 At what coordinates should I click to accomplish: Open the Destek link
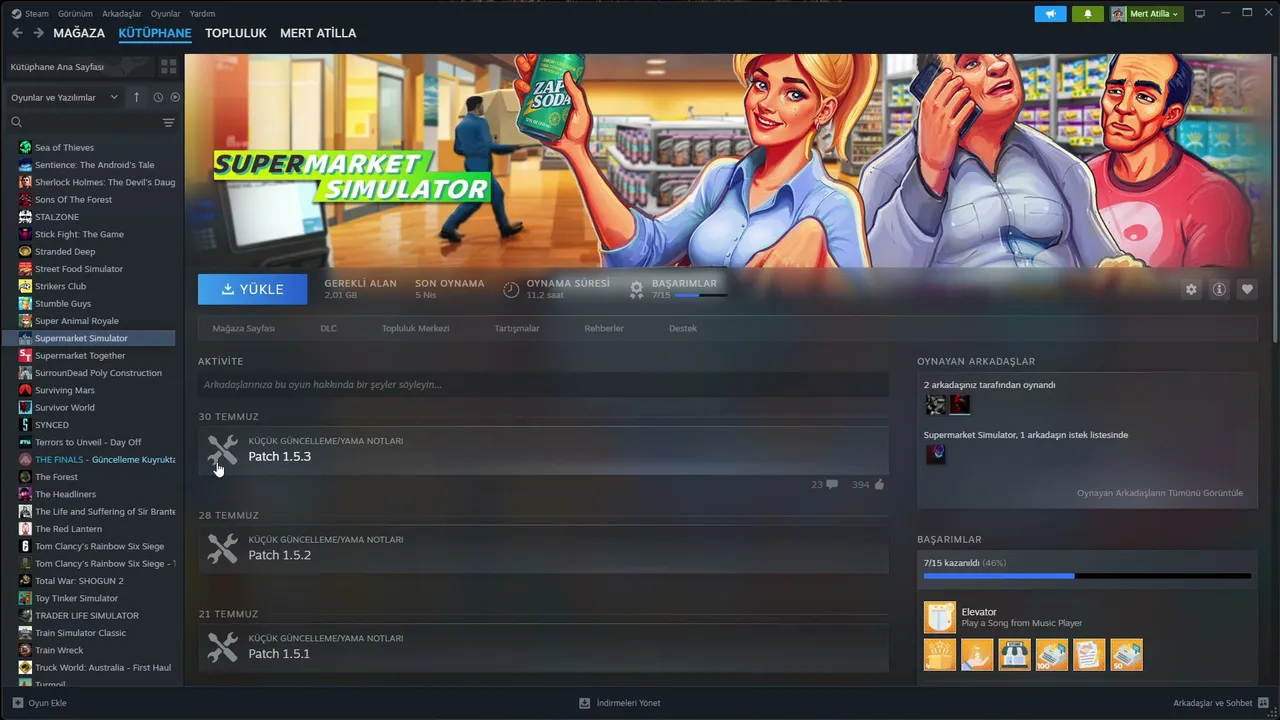tap(683, 328)
